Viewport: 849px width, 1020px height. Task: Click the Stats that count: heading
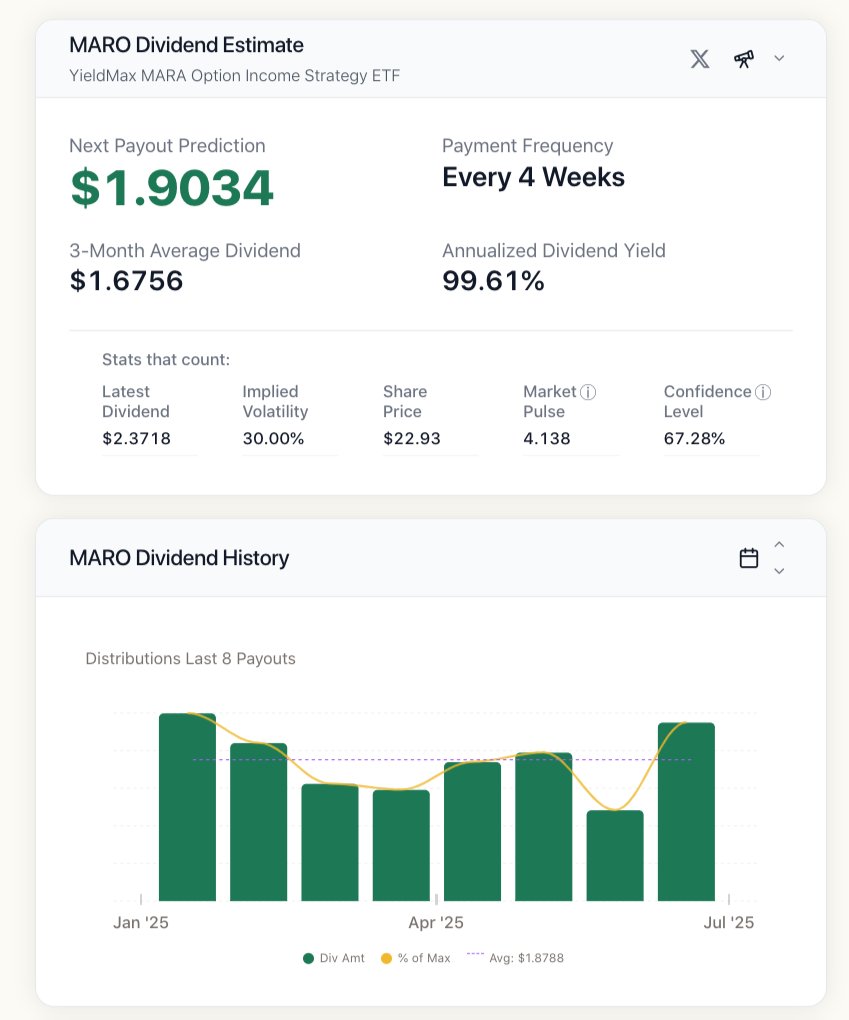[166, 360]
